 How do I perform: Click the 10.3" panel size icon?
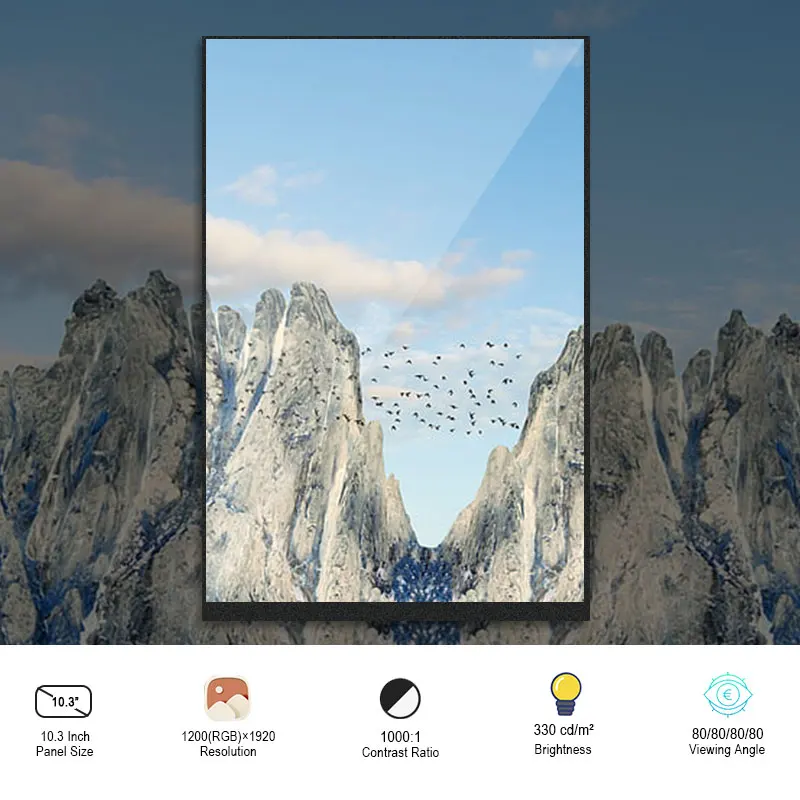(63, 702)
